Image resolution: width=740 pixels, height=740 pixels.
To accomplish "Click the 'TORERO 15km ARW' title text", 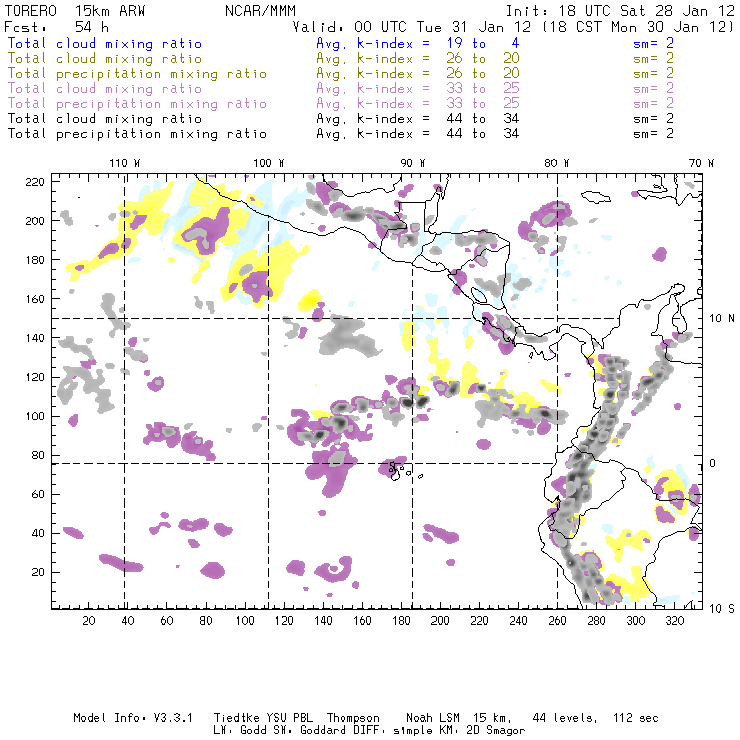I will pyautogui.click(x=75, y=11).
